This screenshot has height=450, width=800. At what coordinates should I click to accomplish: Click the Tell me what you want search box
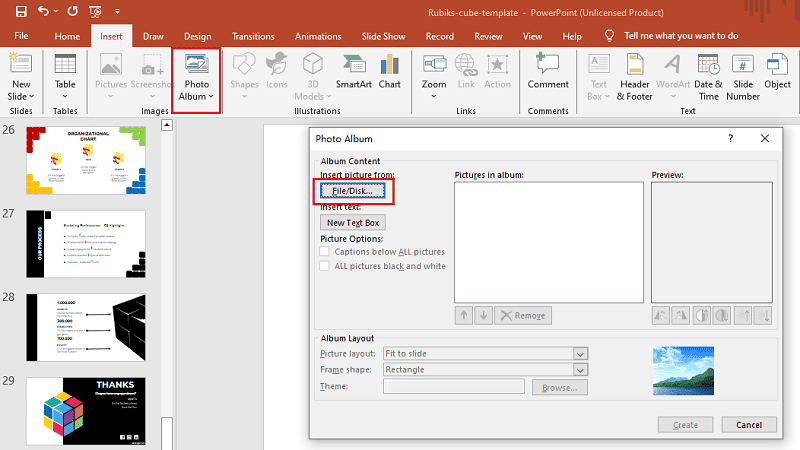pyautogui.click(x=680, y=36)
